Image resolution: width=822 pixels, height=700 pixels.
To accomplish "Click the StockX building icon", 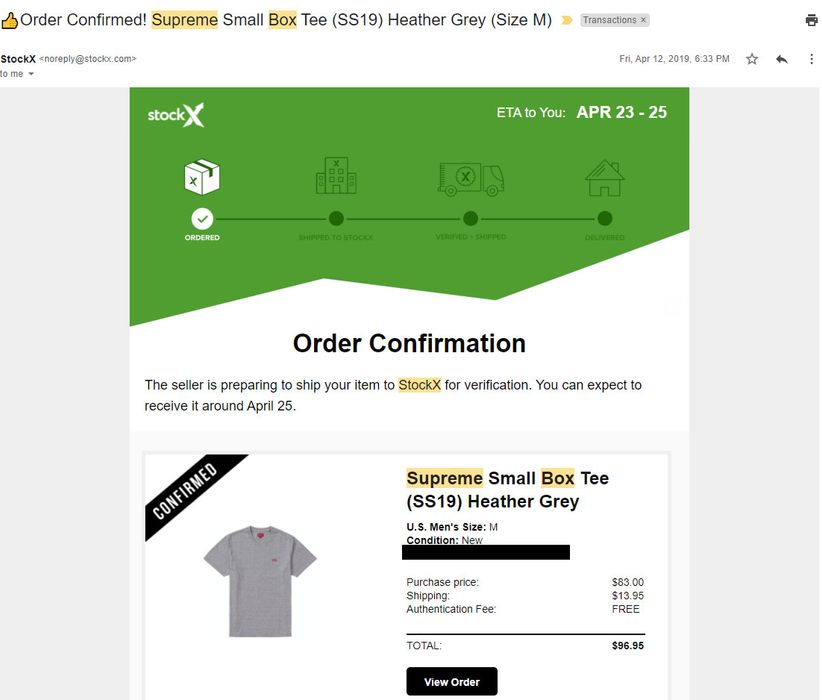I will coord(336,176).
